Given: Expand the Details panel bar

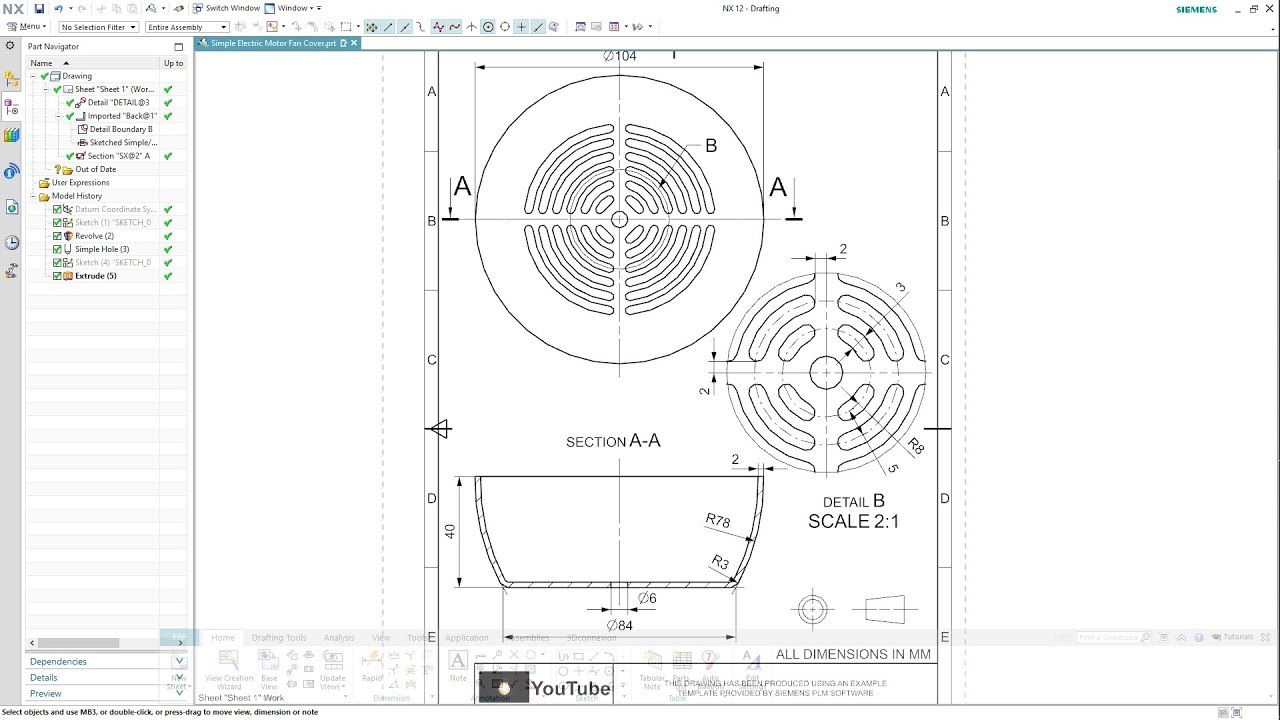Looking at the screenshot, I should [x=106, y=677].
